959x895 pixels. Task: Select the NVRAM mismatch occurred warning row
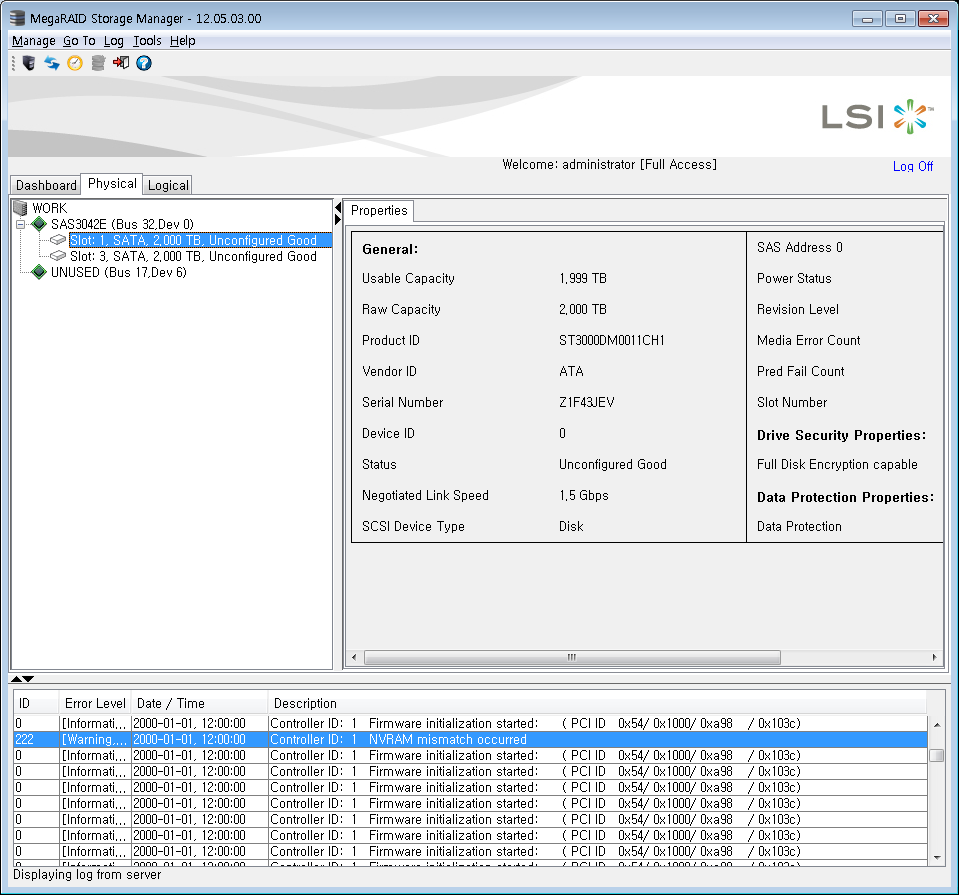[470, 739]
